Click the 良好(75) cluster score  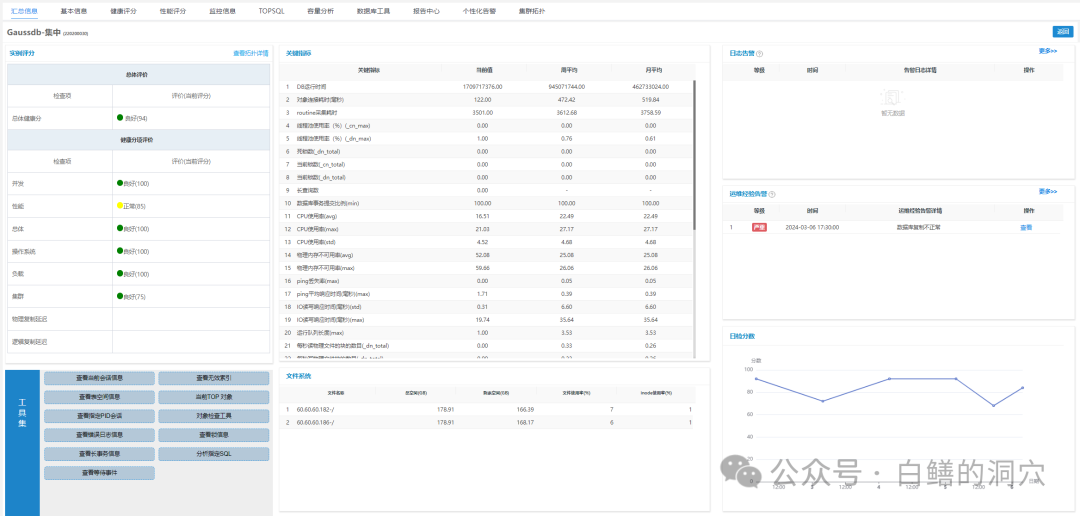[136, 296]
